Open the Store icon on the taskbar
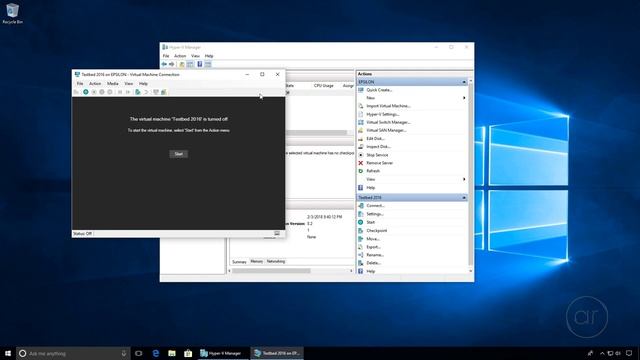 188,353
